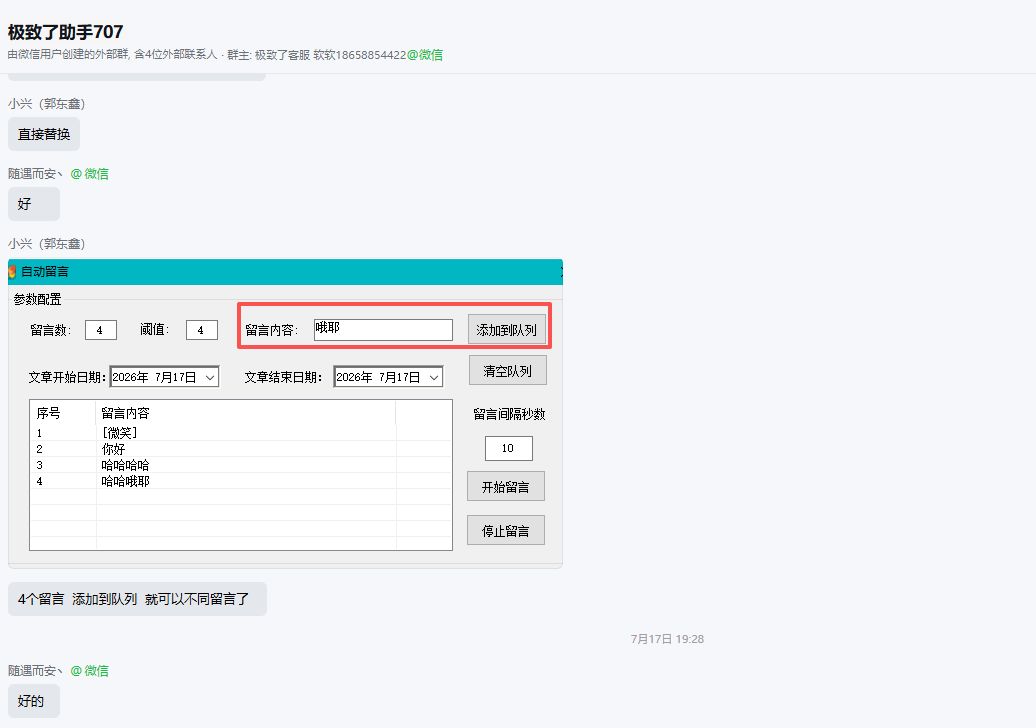Click the green @微信 in the group subtitle
This screenshot has height=728, width=1036.
[x=425, y=55]
